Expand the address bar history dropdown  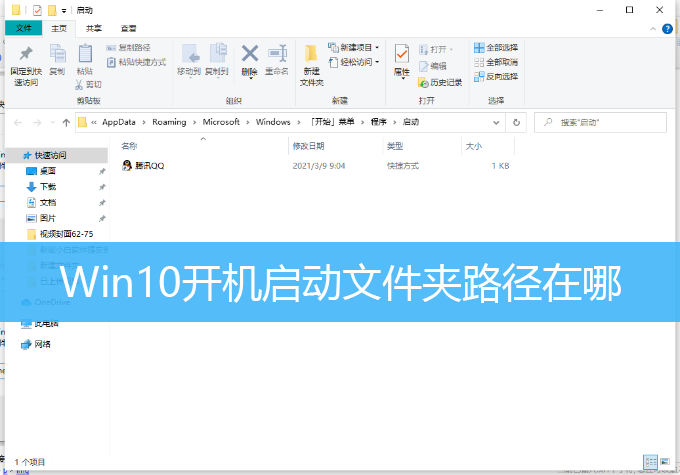(496, 123)
